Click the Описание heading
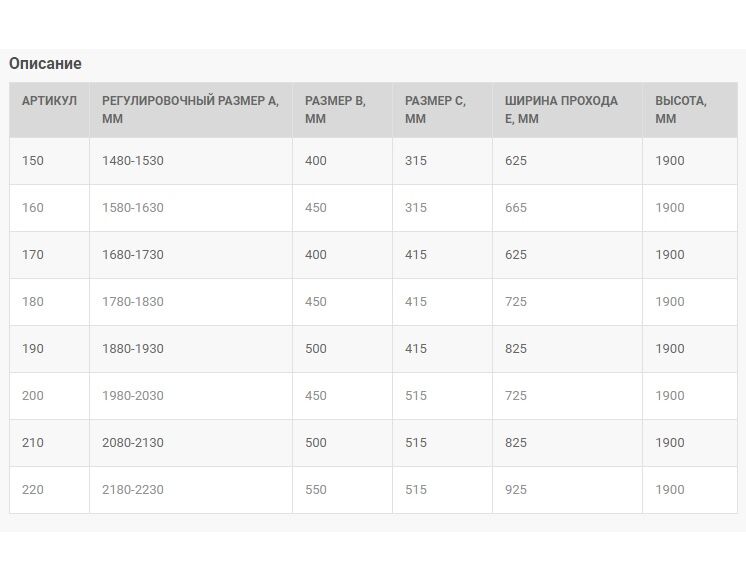This screenshot has height=581, width=746. click(45, 64)
